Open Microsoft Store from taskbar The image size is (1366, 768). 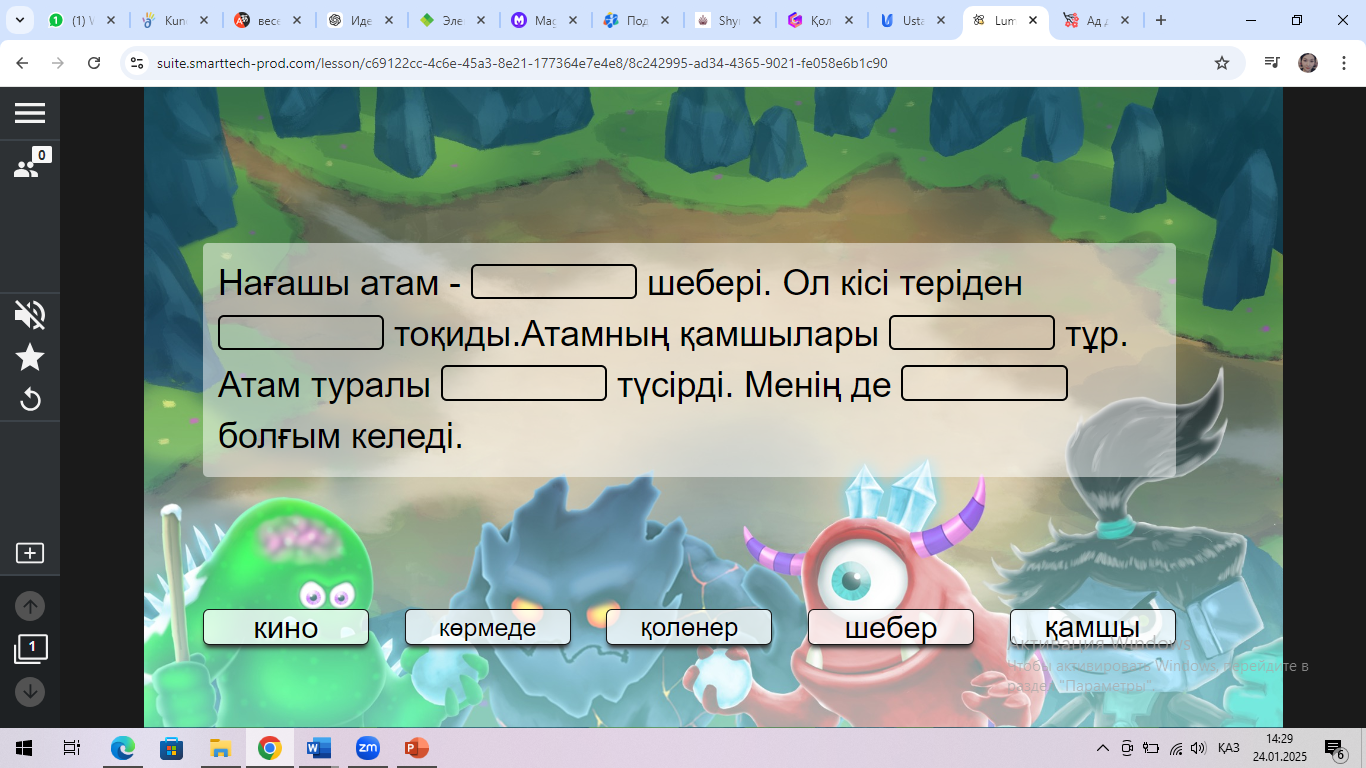point(172,748)
